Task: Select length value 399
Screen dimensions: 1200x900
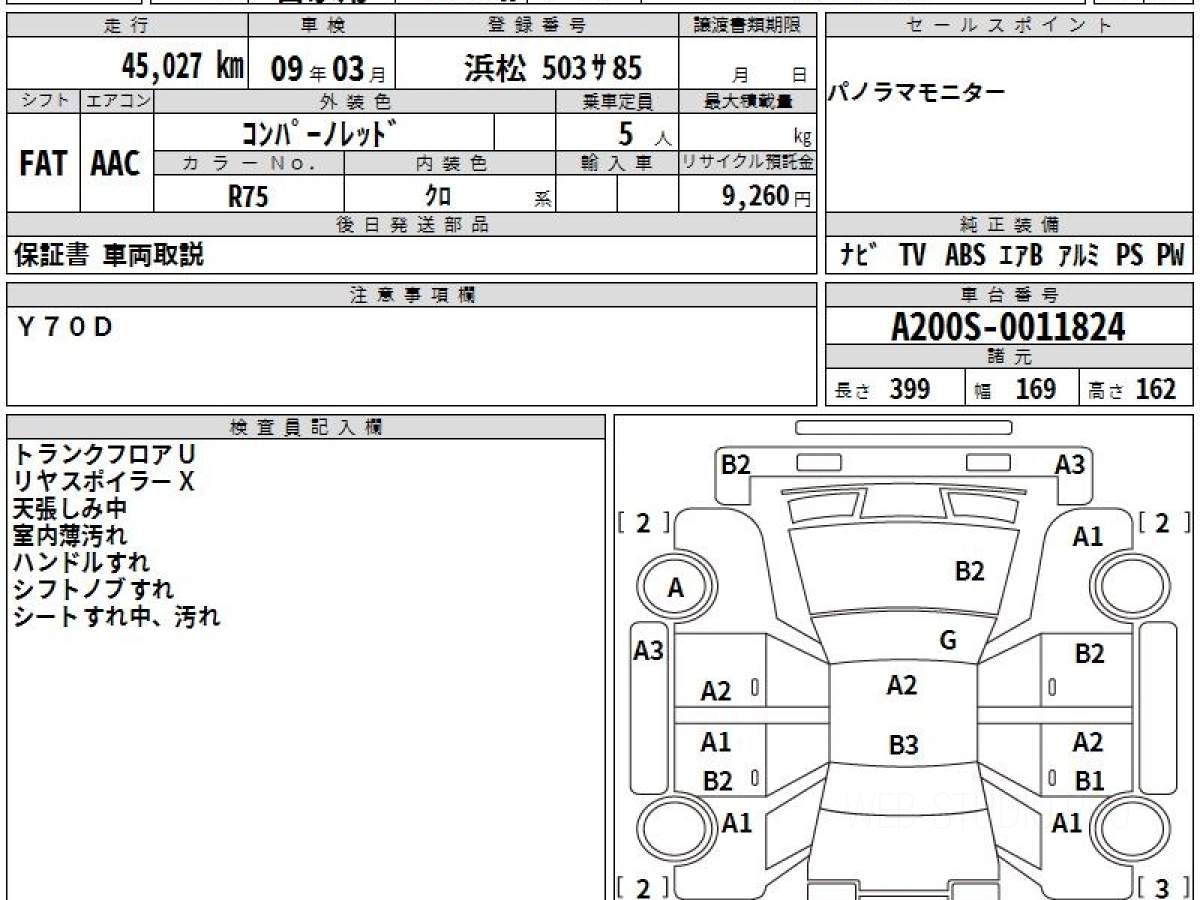Action: [910, 389]
